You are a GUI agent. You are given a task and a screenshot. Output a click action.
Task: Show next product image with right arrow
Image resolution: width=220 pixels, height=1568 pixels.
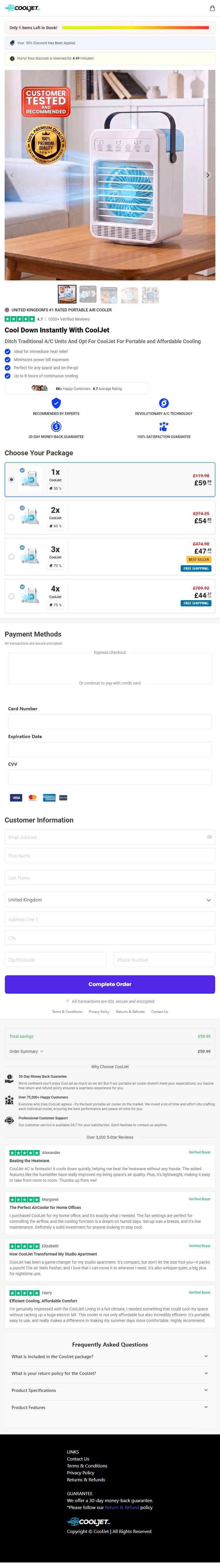point(208,175)
